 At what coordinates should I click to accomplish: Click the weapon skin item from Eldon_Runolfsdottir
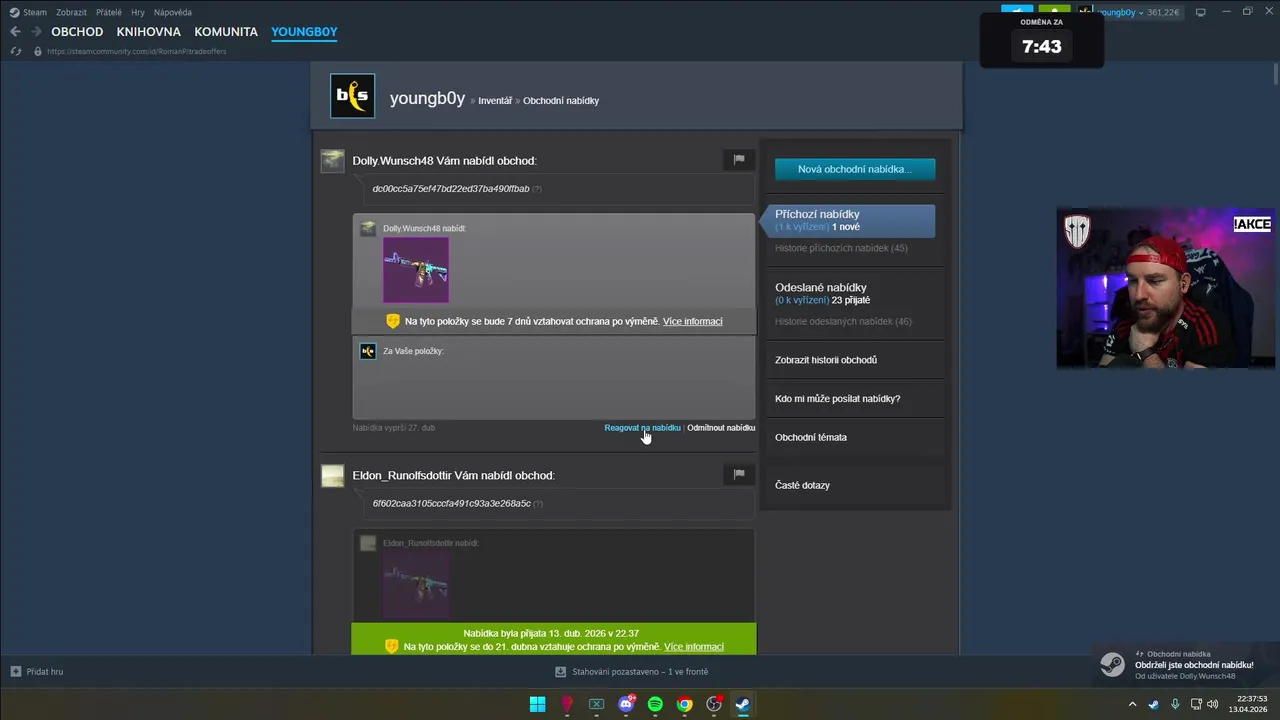click(416, 585)
